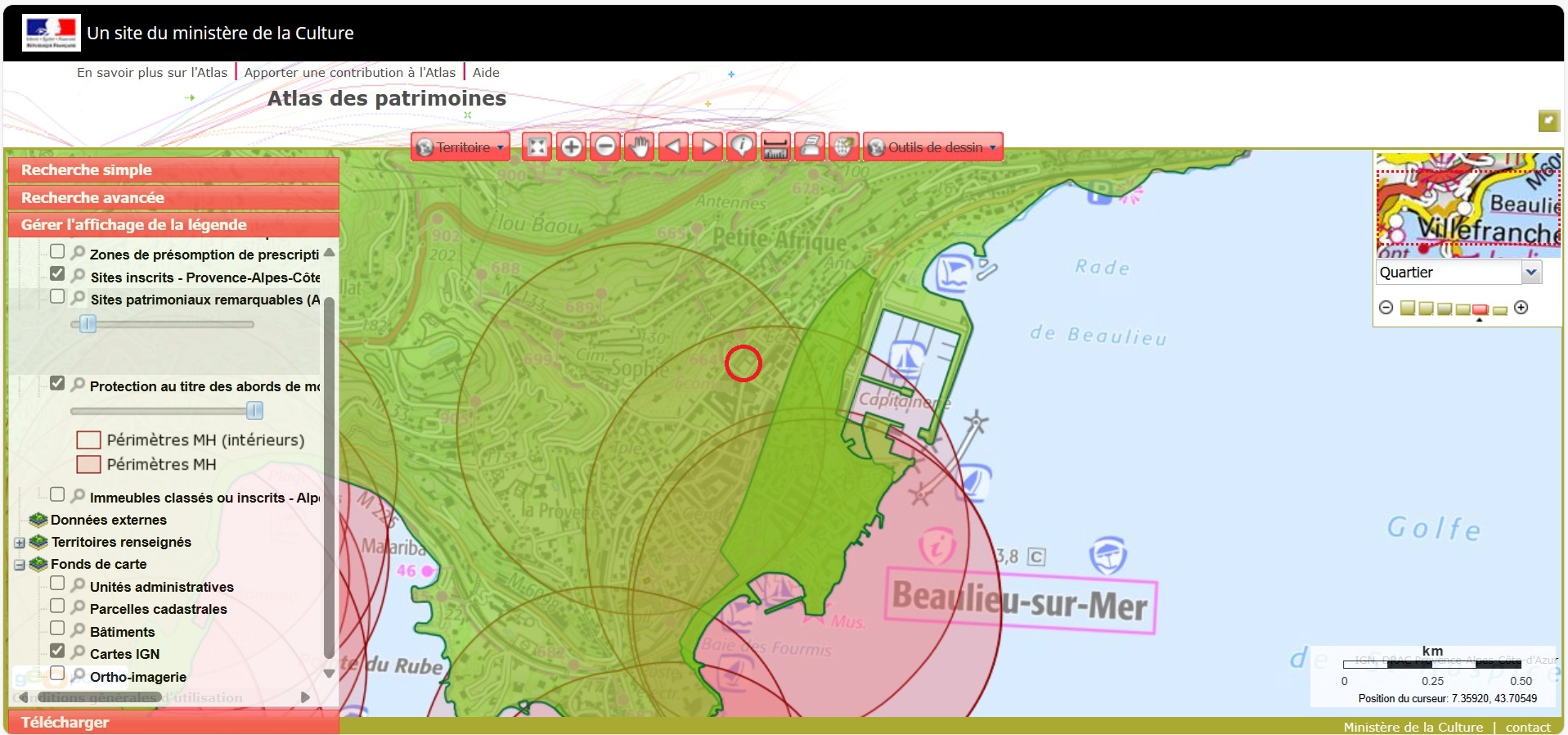
Task: Activate the pan hand tool
Action: 640,147
